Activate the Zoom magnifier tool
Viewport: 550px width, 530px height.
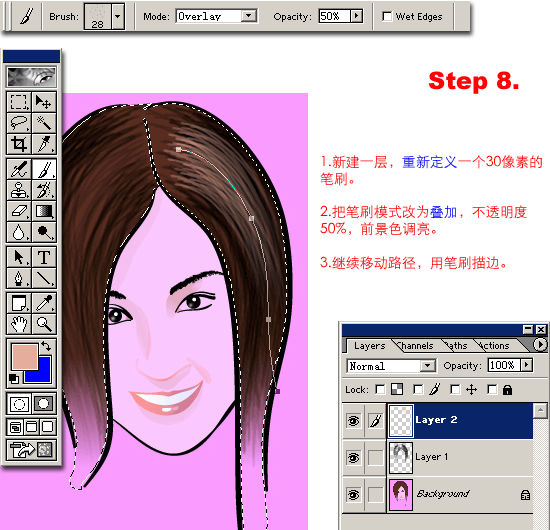(x=44, y=323)
